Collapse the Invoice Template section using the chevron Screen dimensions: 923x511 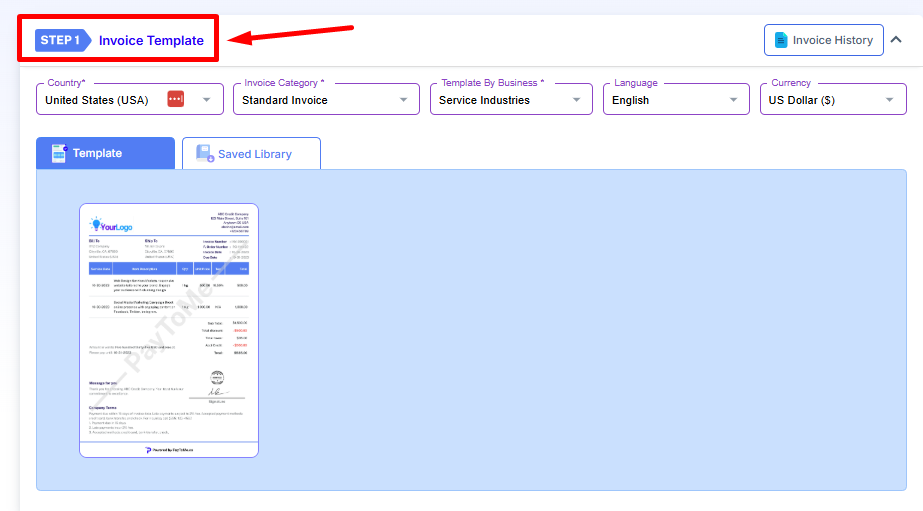click(x=896, y=40)
